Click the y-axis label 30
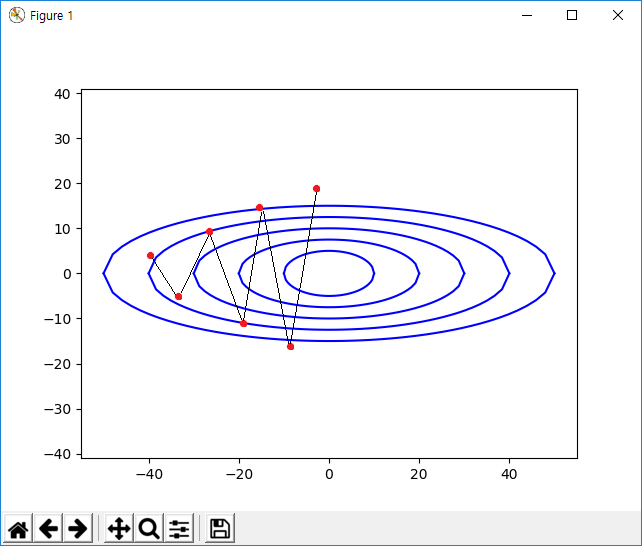Viewport: 642px width, 546px height. 62,139
